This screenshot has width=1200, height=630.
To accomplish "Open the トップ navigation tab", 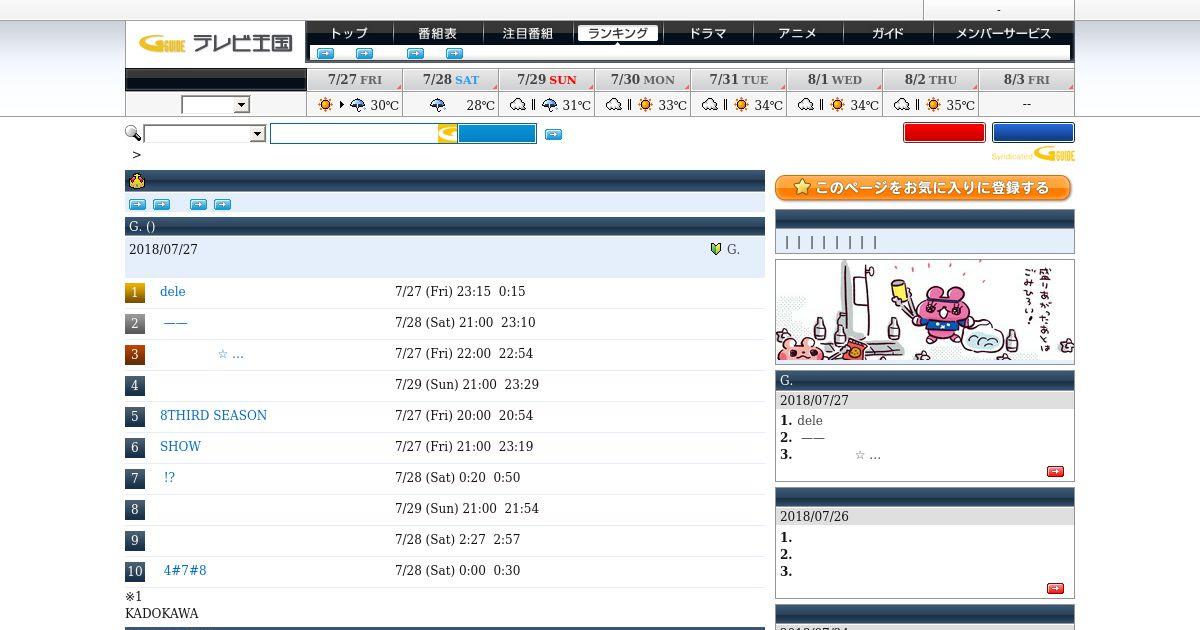I will [349, 33].
